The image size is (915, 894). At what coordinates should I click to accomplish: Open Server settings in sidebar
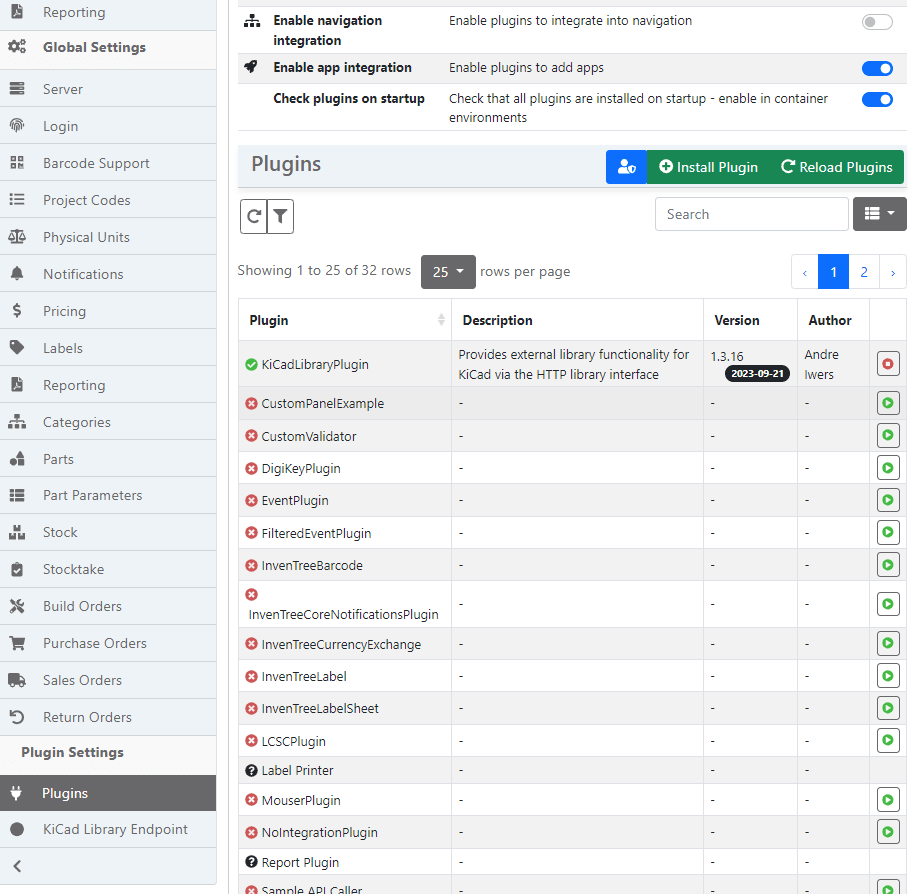pyautogui.click(x=108, y=89)
